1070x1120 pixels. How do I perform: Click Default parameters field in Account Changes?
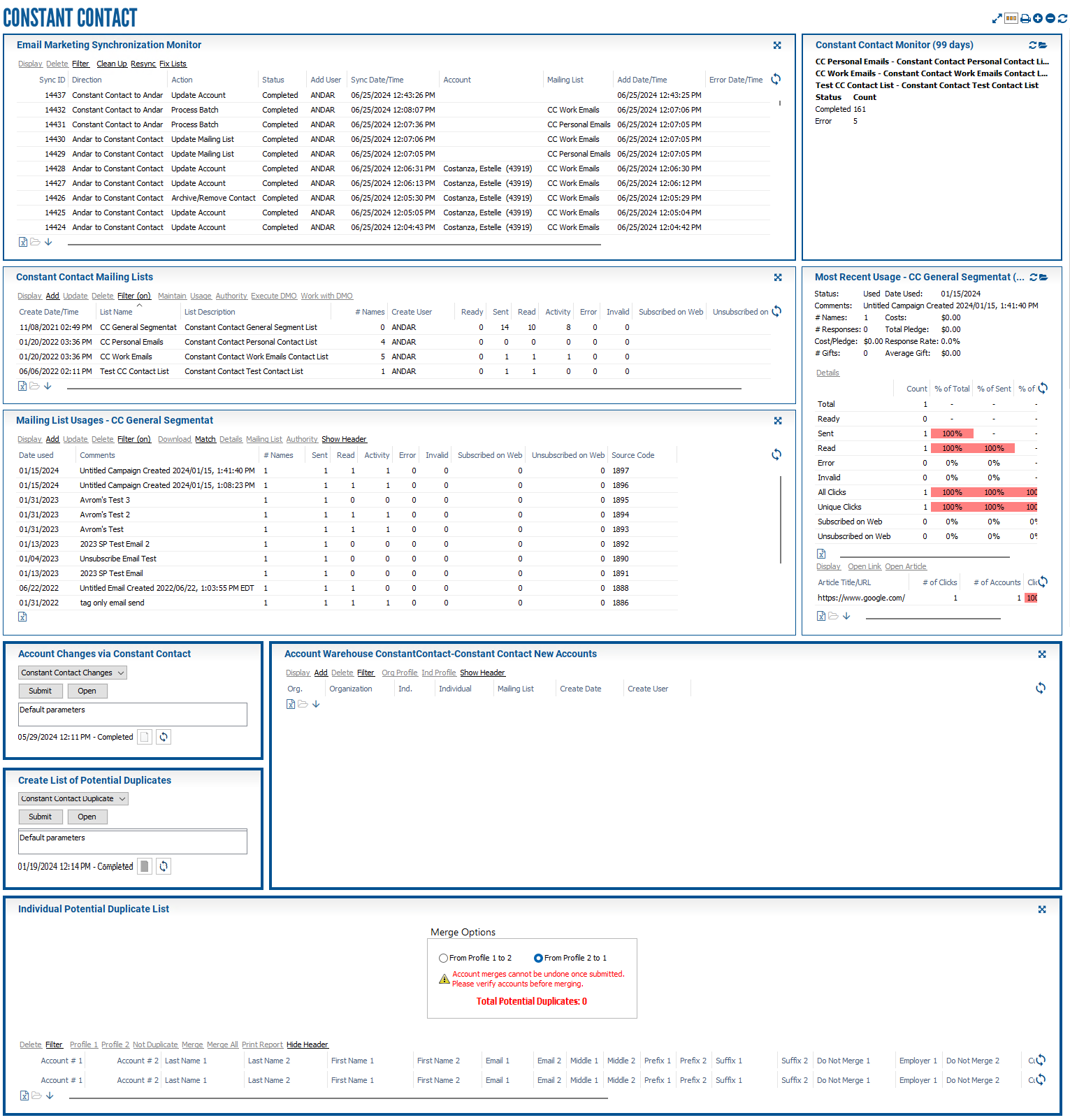pyautogui.click(x=133, y=715)
